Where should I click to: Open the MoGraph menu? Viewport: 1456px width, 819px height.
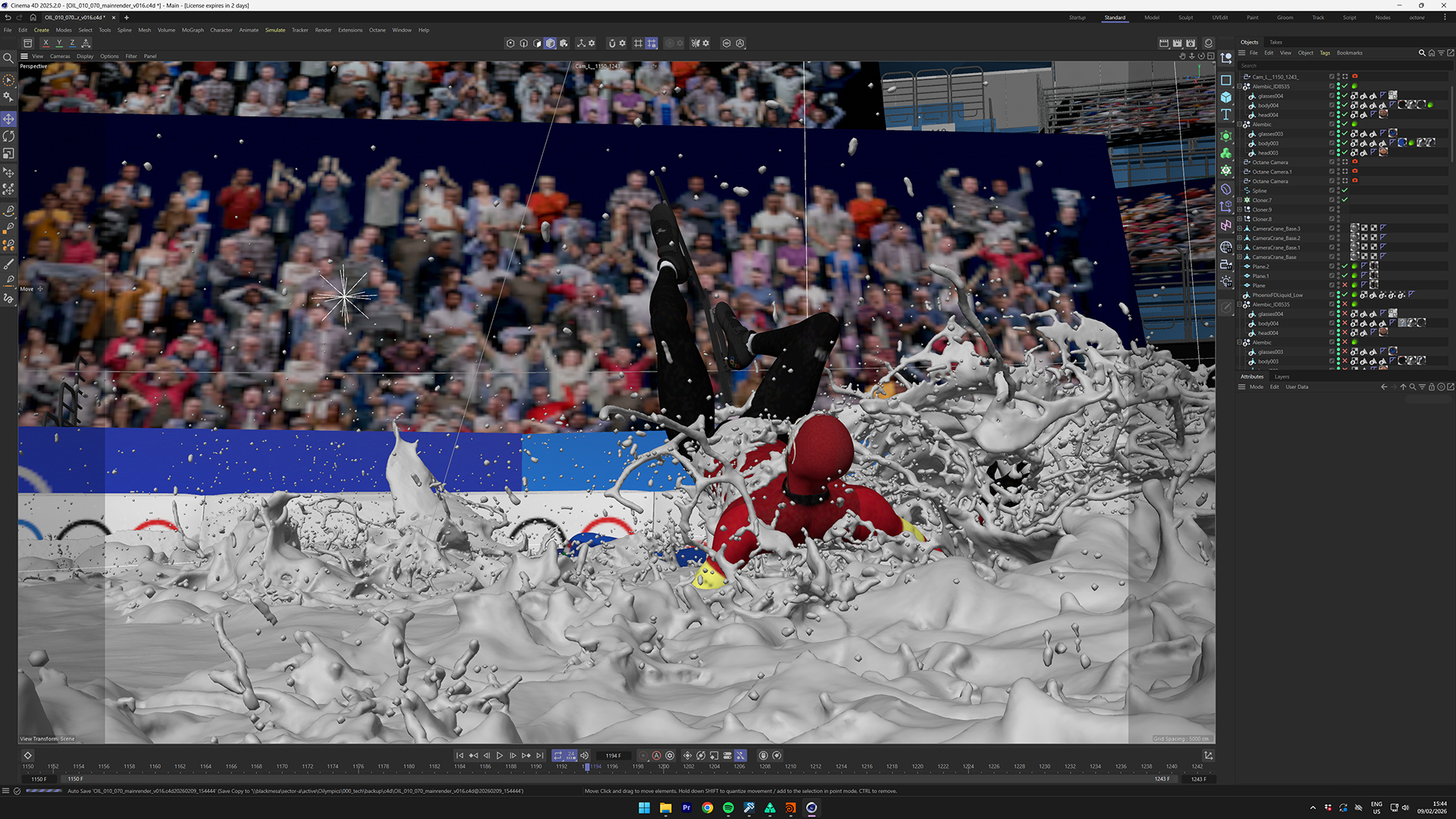193,30
